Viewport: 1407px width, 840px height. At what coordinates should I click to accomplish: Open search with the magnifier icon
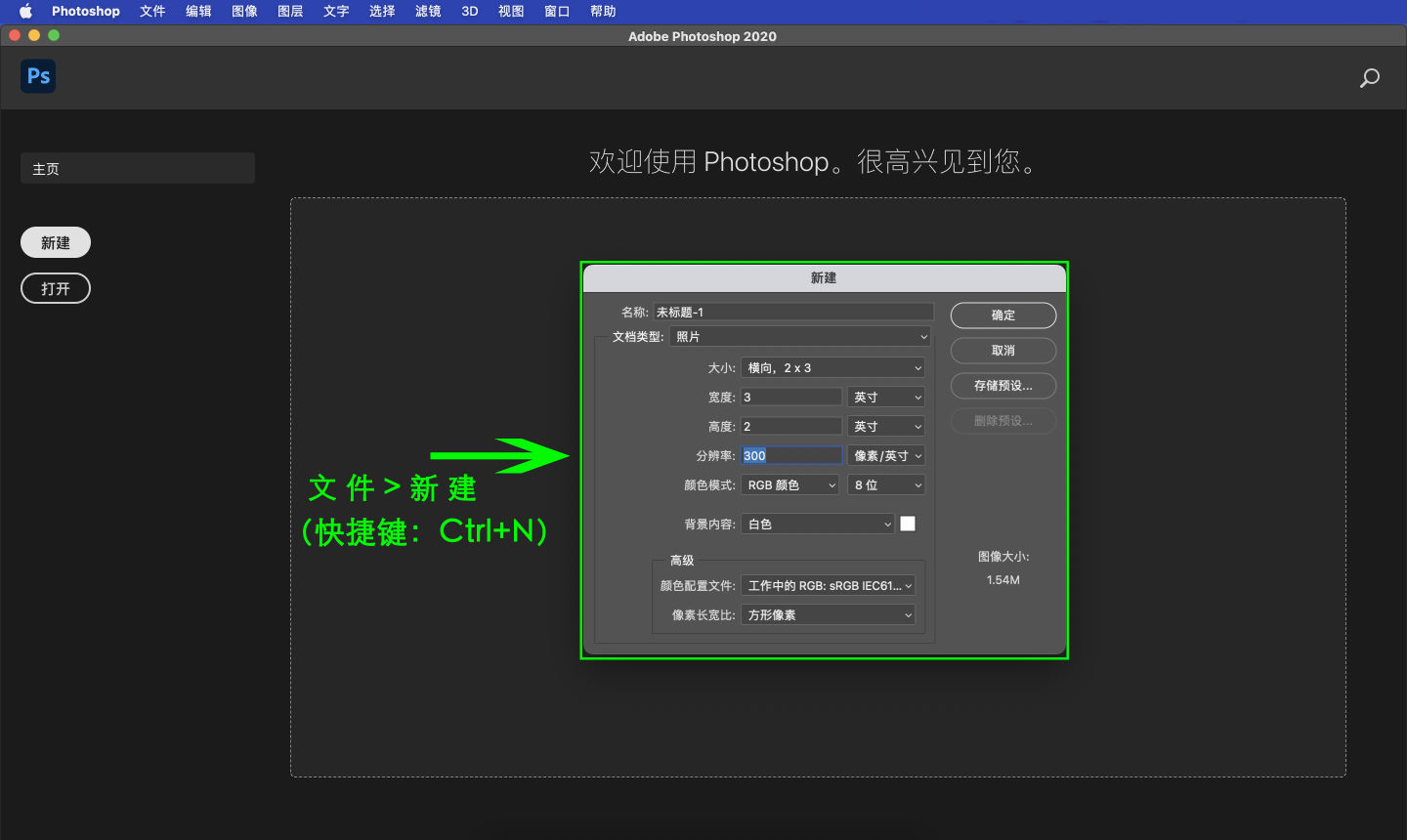1369,77
